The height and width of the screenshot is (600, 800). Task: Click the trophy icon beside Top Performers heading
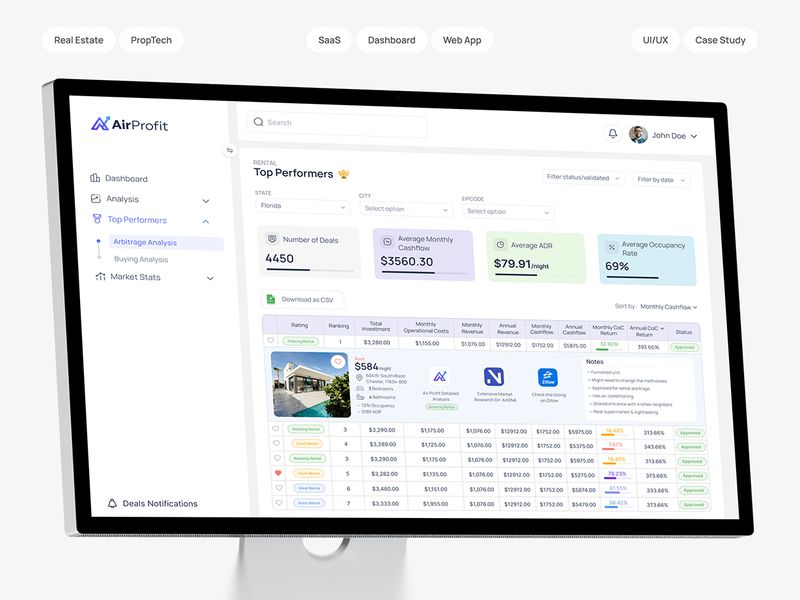[x=344, y=174]
